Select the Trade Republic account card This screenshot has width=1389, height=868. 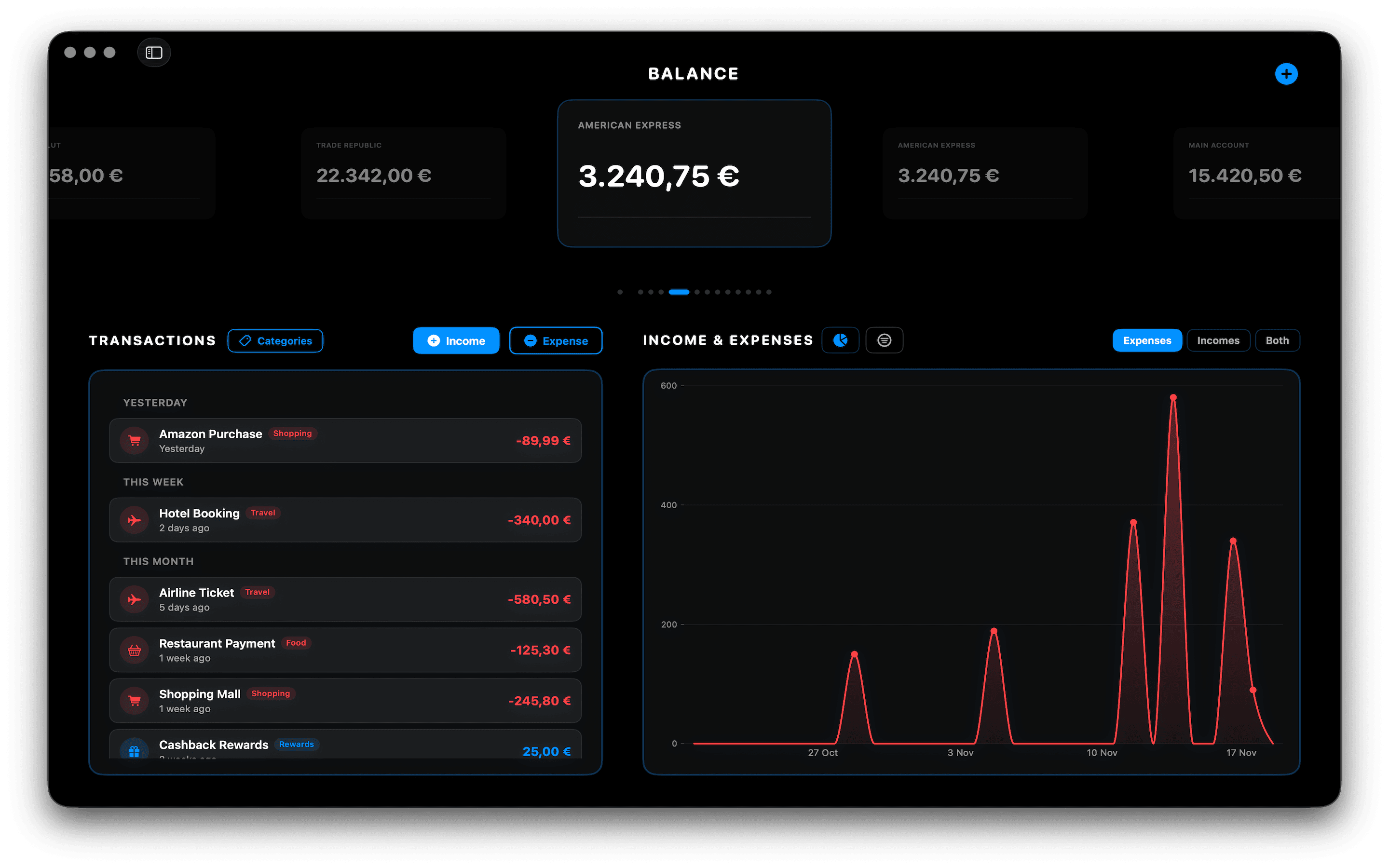[x=404, y=173]
